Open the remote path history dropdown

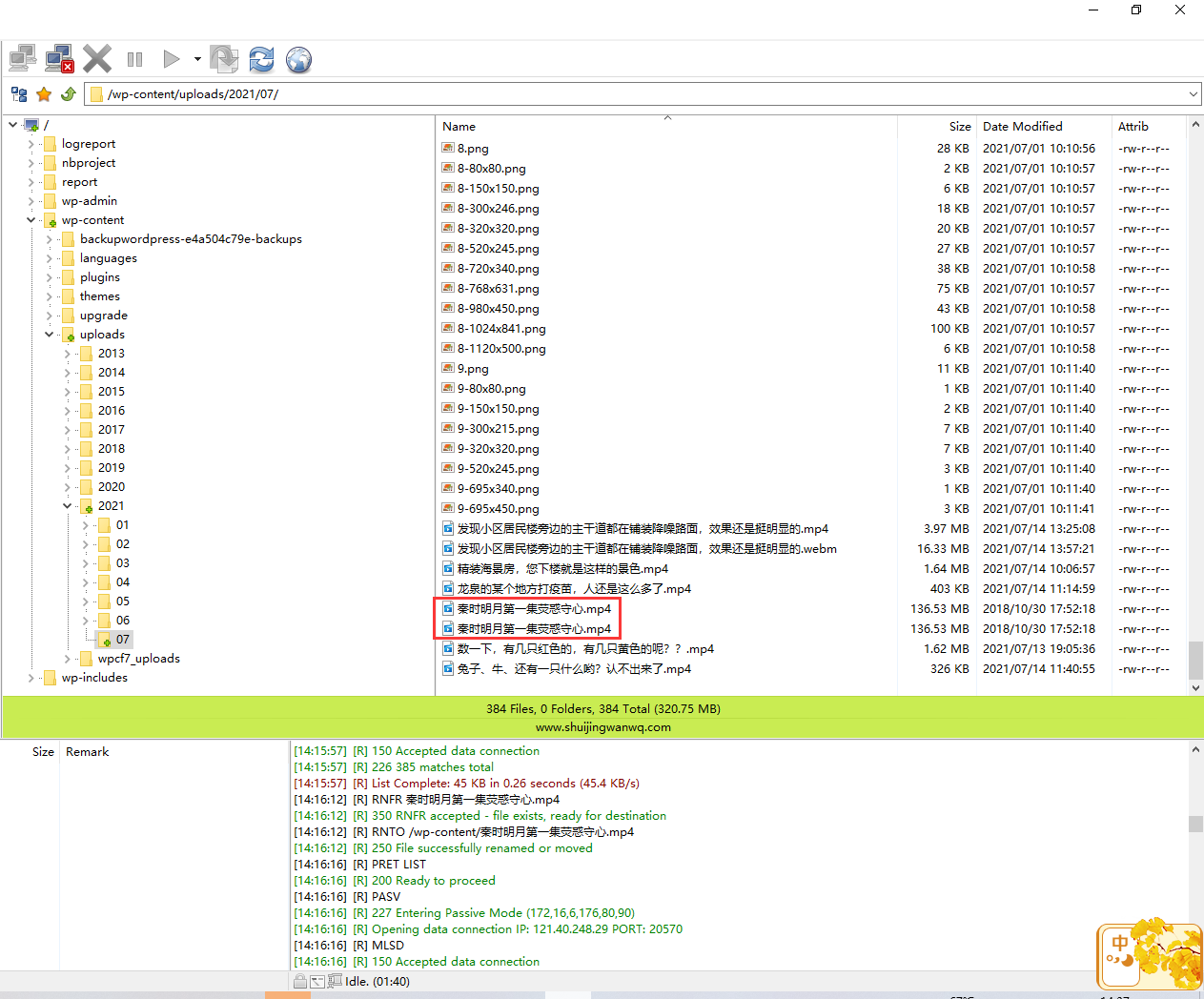click(1193, 94)
